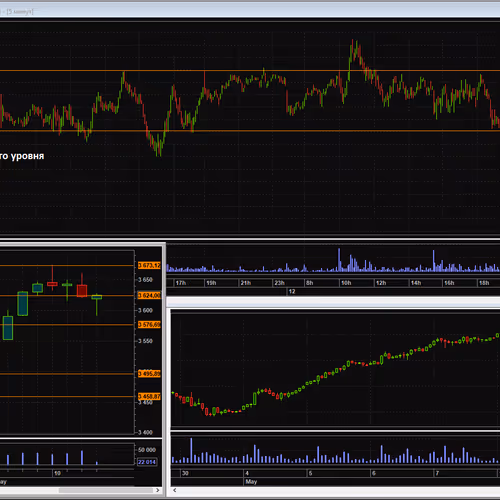This screenshot has height=500, width=500.
Task: Click the date 10 label on the left chart axis
Action: 57,473
